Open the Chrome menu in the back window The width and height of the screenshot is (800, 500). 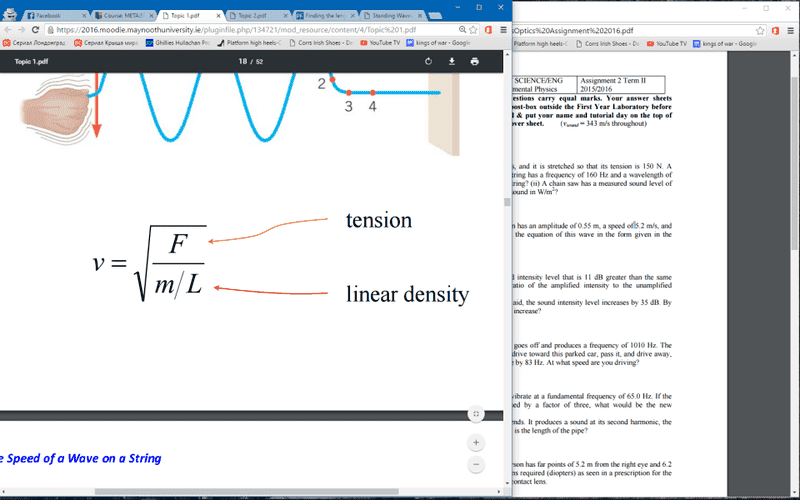(790, 31)
